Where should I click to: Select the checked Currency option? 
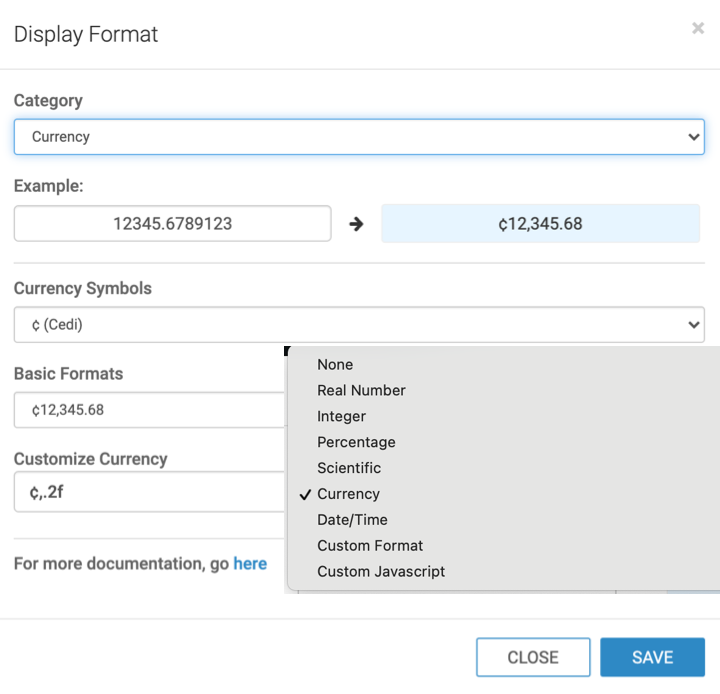click(x=348, y=494)
